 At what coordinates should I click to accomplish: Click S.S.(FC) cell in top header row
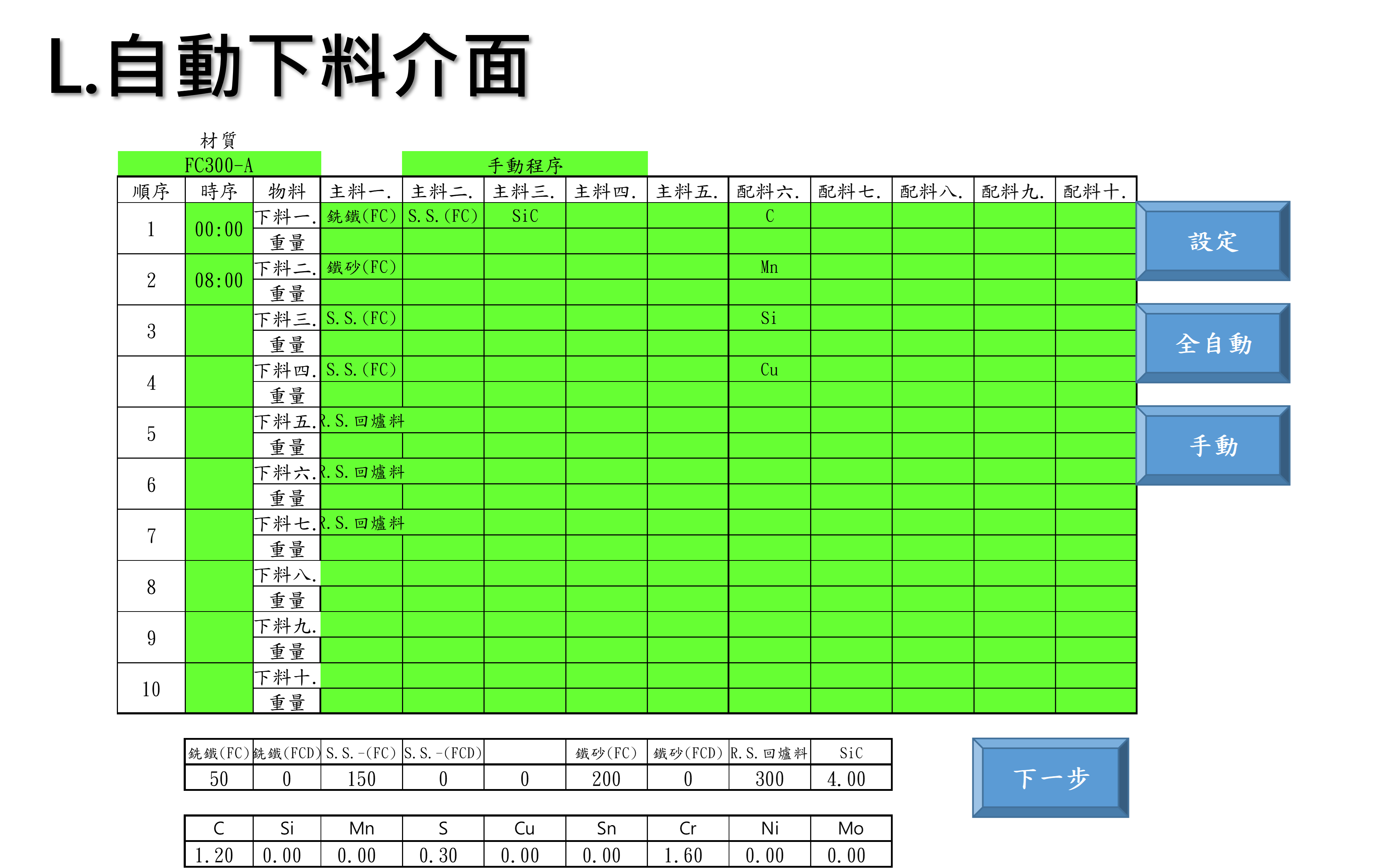click(x=443, y=216)
